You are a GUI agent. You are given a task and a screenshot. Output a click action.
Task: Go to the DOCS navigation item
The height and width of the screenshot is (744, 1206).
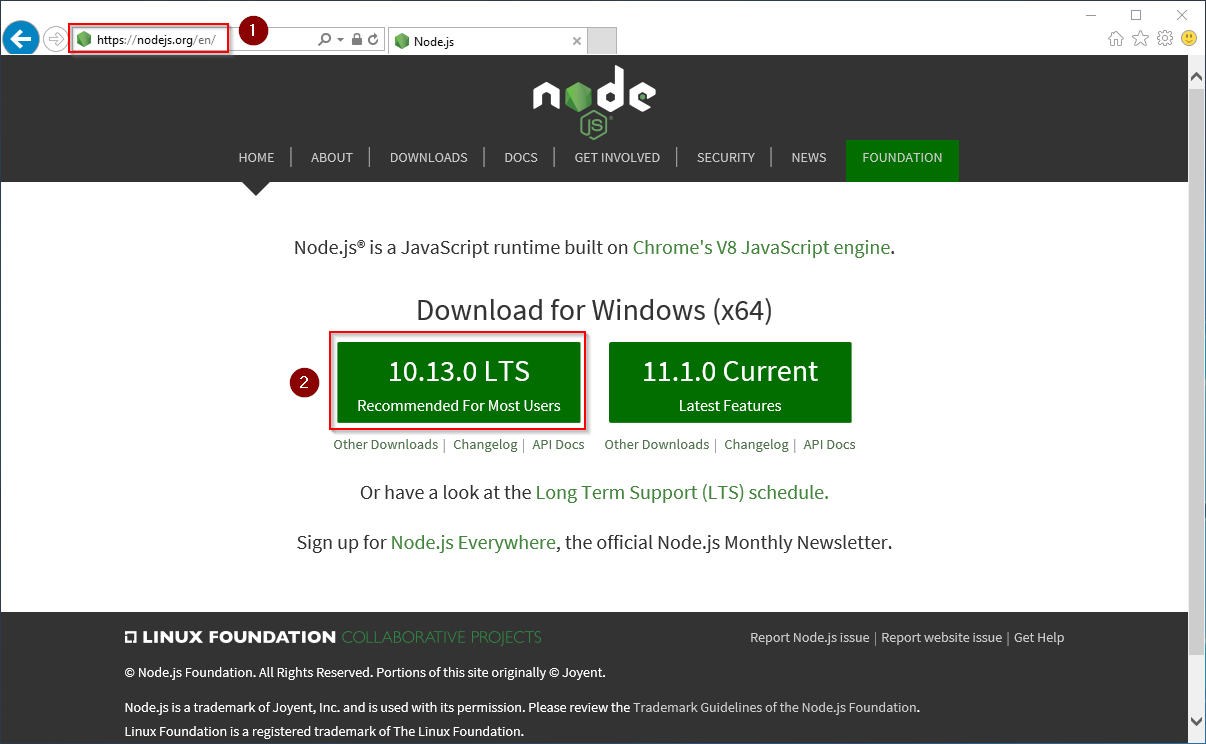pos(521,158)
